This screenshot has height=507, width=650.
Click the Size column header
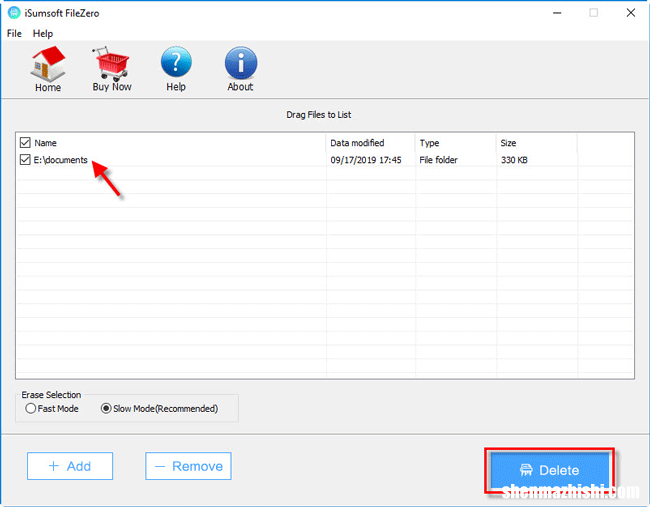[508, 143]
